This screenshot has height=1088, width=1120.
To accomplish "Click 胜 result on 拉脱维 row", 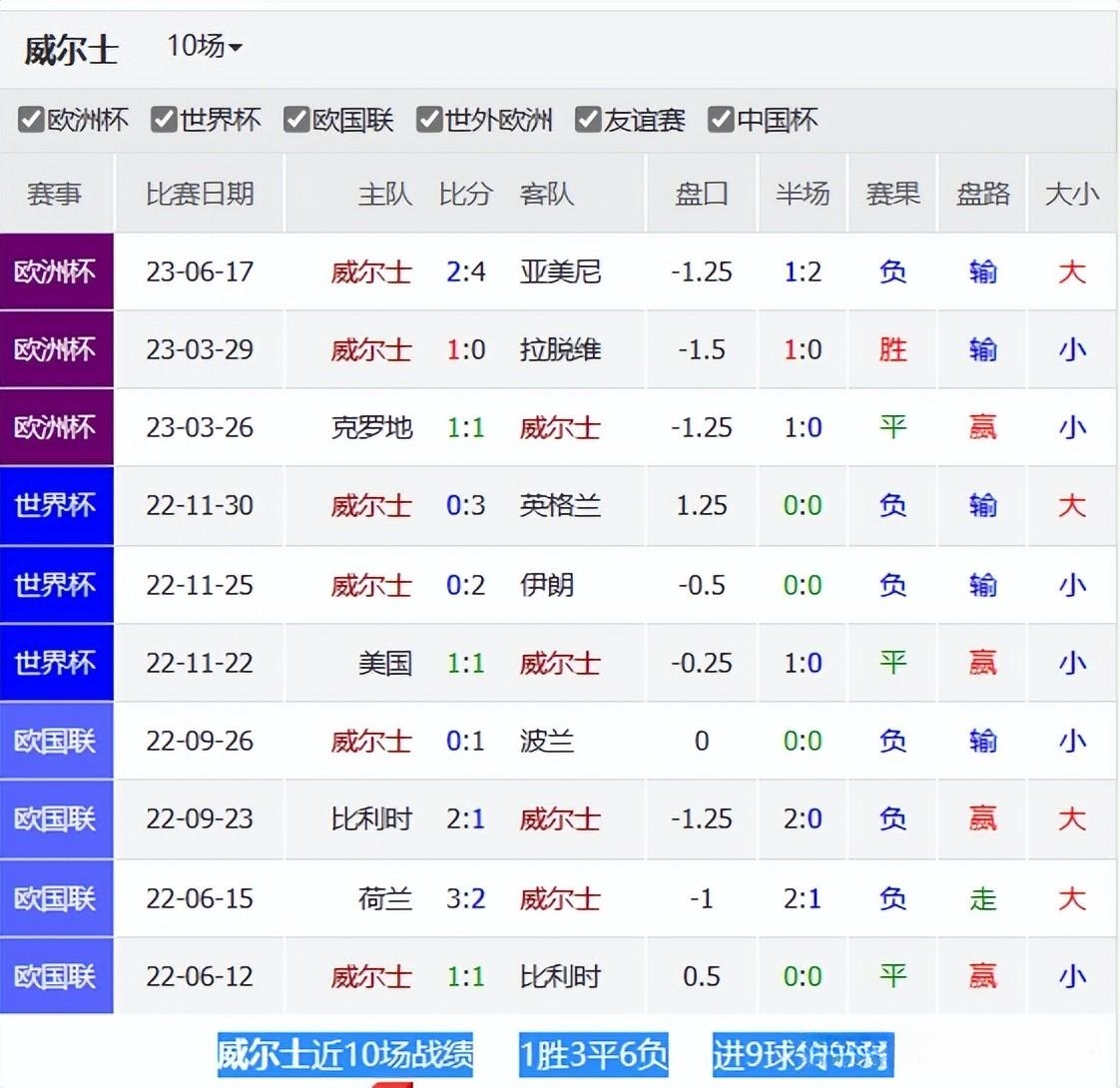I will coord(892,349).
